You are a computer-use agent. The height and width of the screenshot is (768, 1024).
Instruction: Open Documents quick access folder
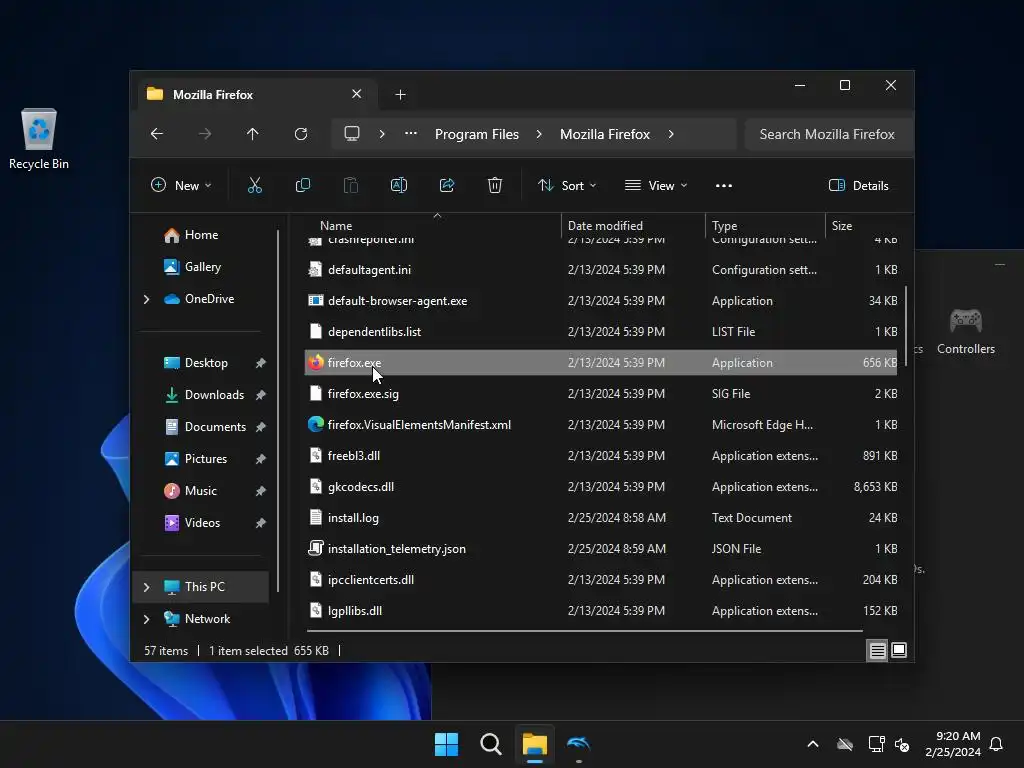(x=215, y=427)
